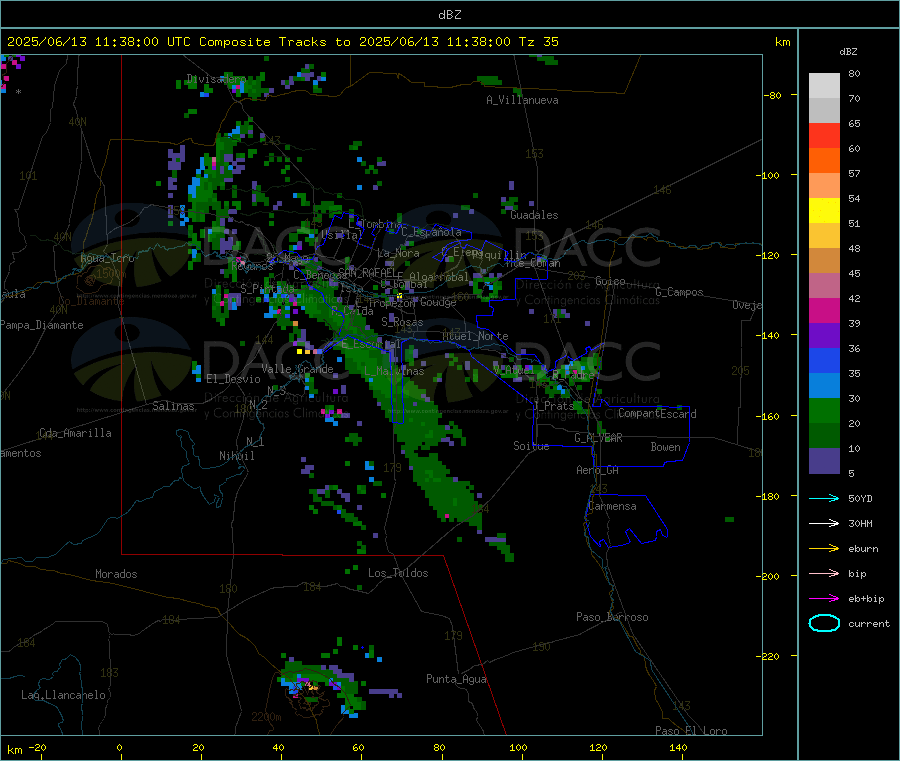
Task: Select the light blue swatch below 35 dBZ
Action: pos(824,386)
